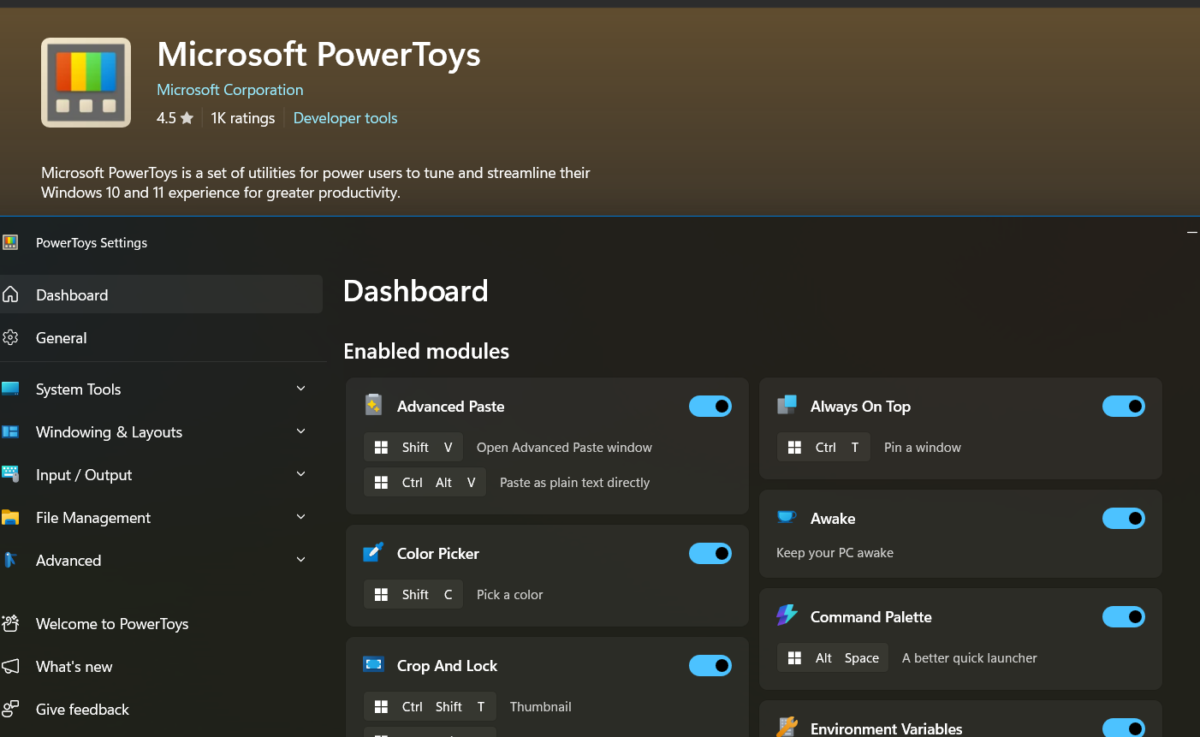Click "A better quick launcher" description
The width and height of the screenshot is (1200, 737).
click(x=969, y=658)
